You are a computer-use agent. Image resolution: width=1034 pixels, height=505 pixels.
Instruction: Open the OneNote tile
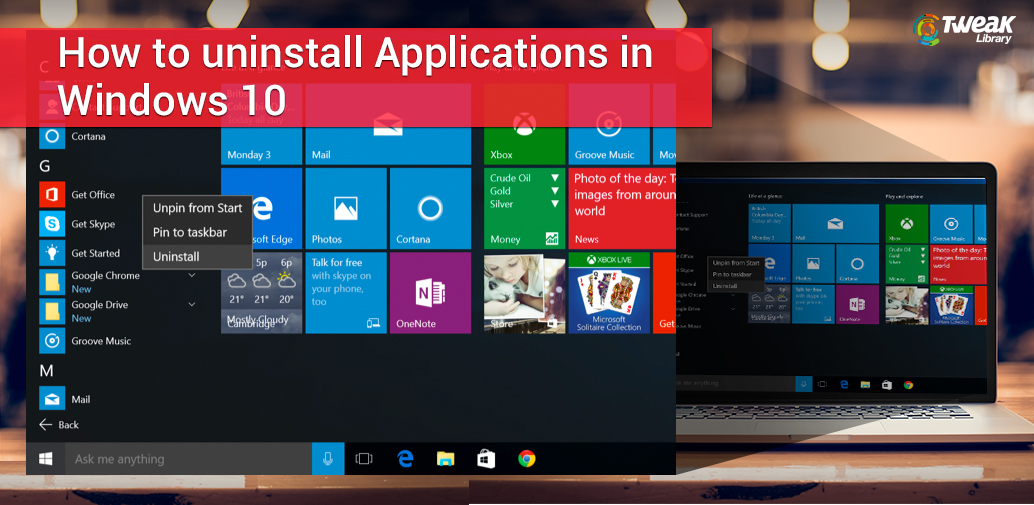[430, 293]
